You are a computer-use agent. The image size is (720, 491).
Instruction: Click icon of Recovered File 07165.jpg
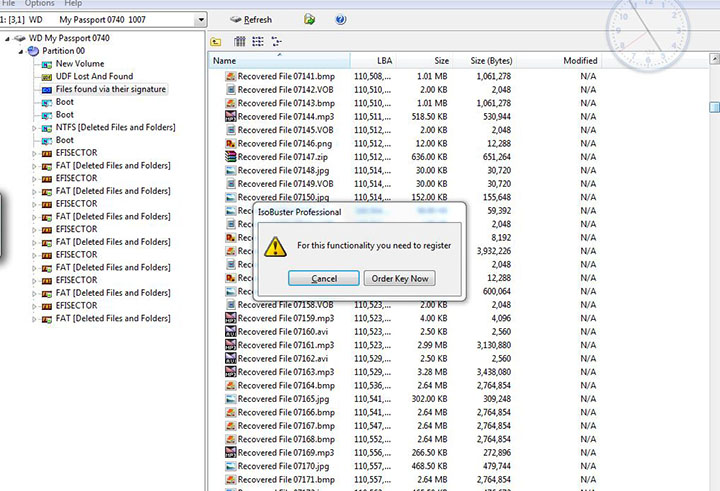click(231, 399)
